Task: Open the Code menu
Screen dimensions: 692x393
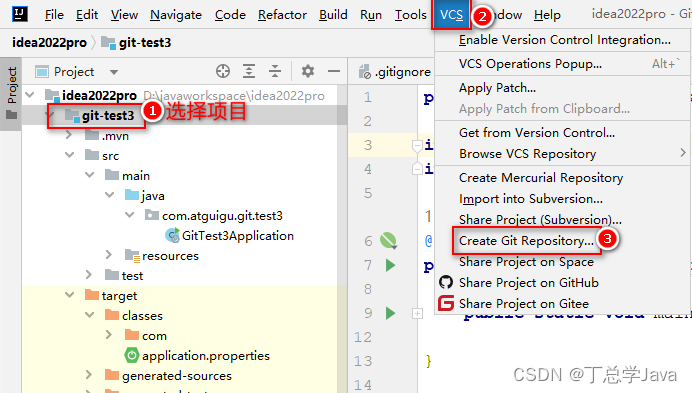Action: pyautogui.click(x=230, y=15)
